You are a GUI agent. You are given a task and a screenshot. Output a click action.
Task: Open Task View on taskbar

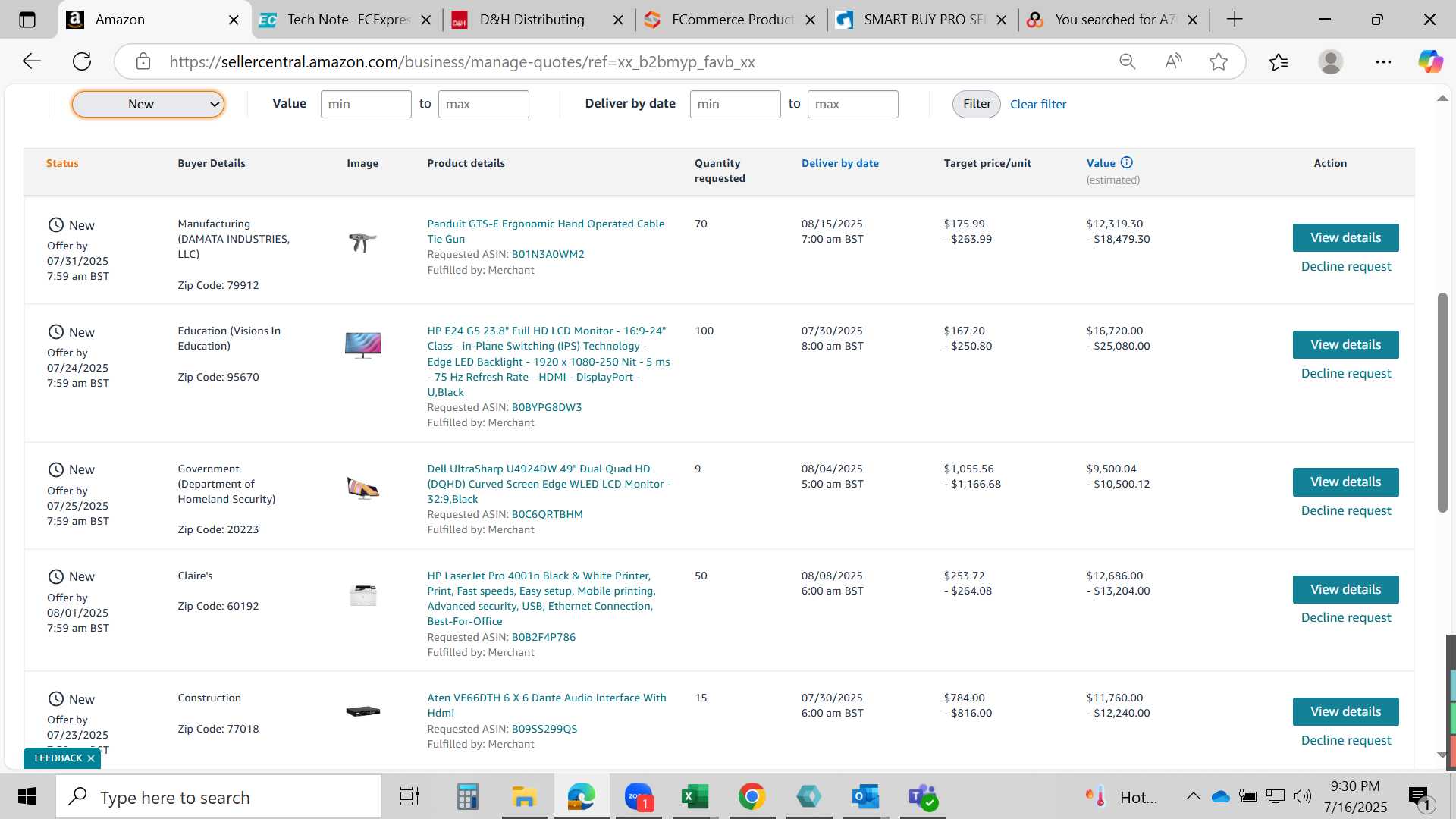pyautogui.click(x=409, y=797)
